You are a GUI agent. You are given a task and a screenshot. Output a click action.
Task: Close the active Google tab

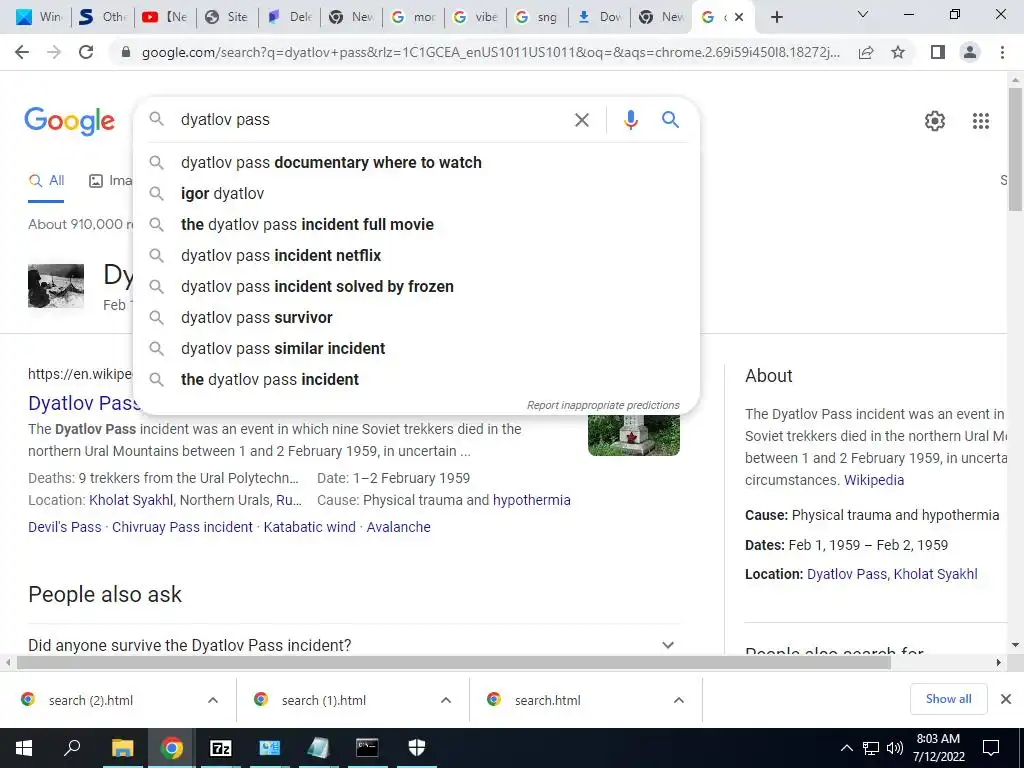point(739,17)
